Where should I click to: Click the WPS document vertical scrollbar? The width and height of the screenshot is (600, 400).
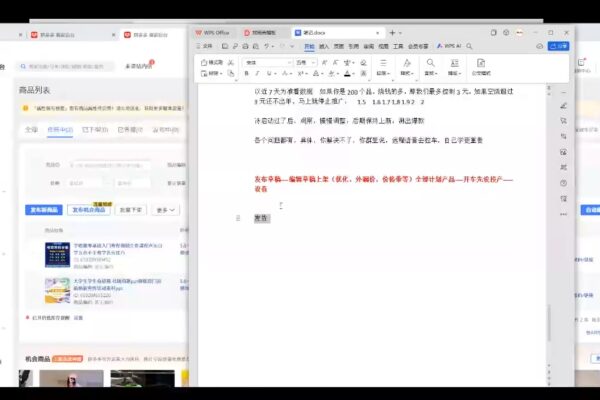pyautogui.click(x=549, y=323)
